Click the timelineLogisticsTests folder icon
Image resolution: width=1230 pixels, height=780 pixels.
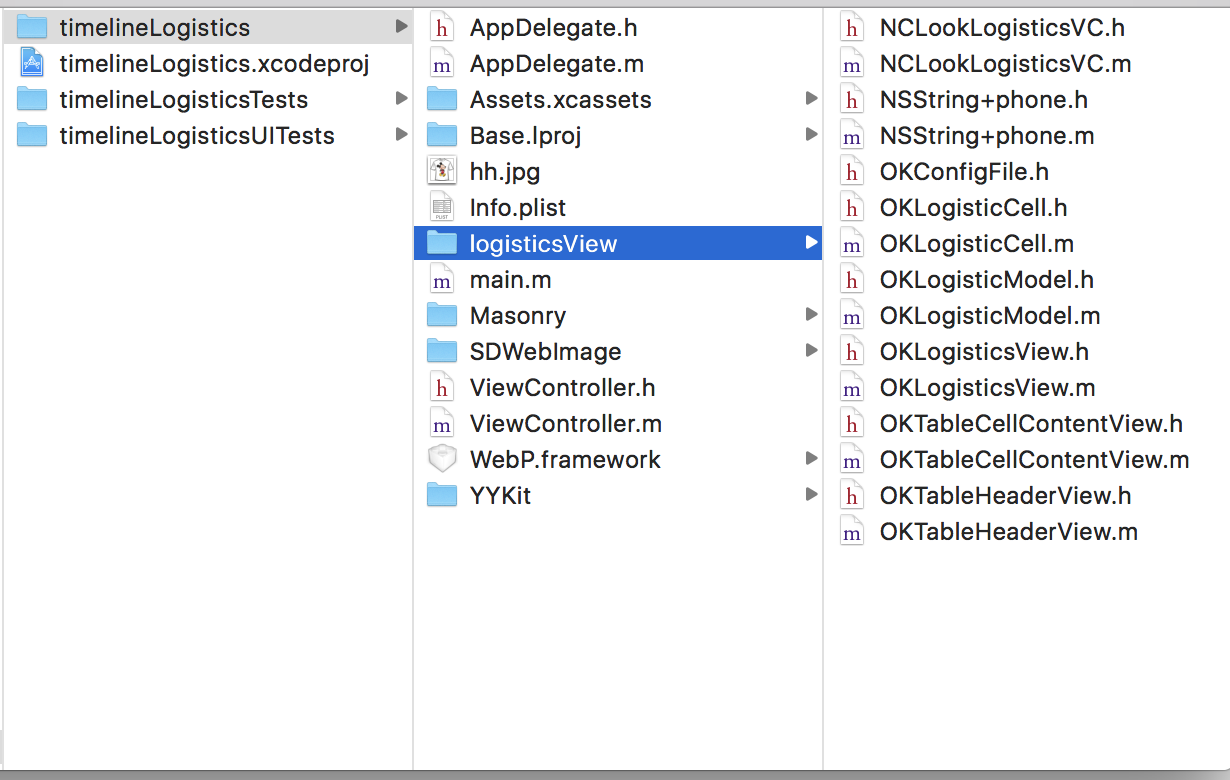coord(32,99)
